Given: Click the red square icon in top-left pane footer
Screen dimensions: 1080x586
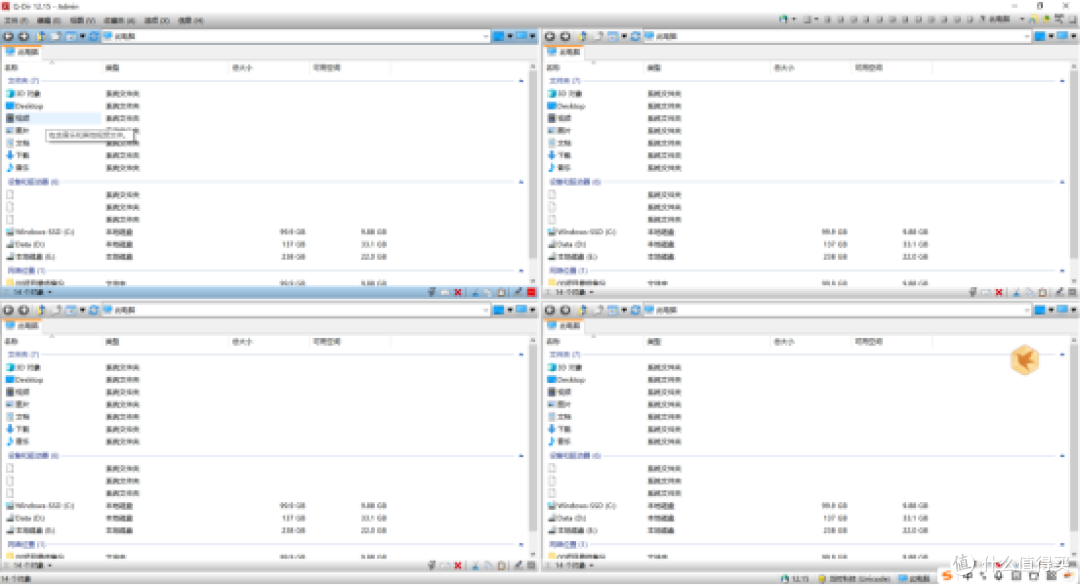Looking at the screenshot, I should tap(531, 293).
